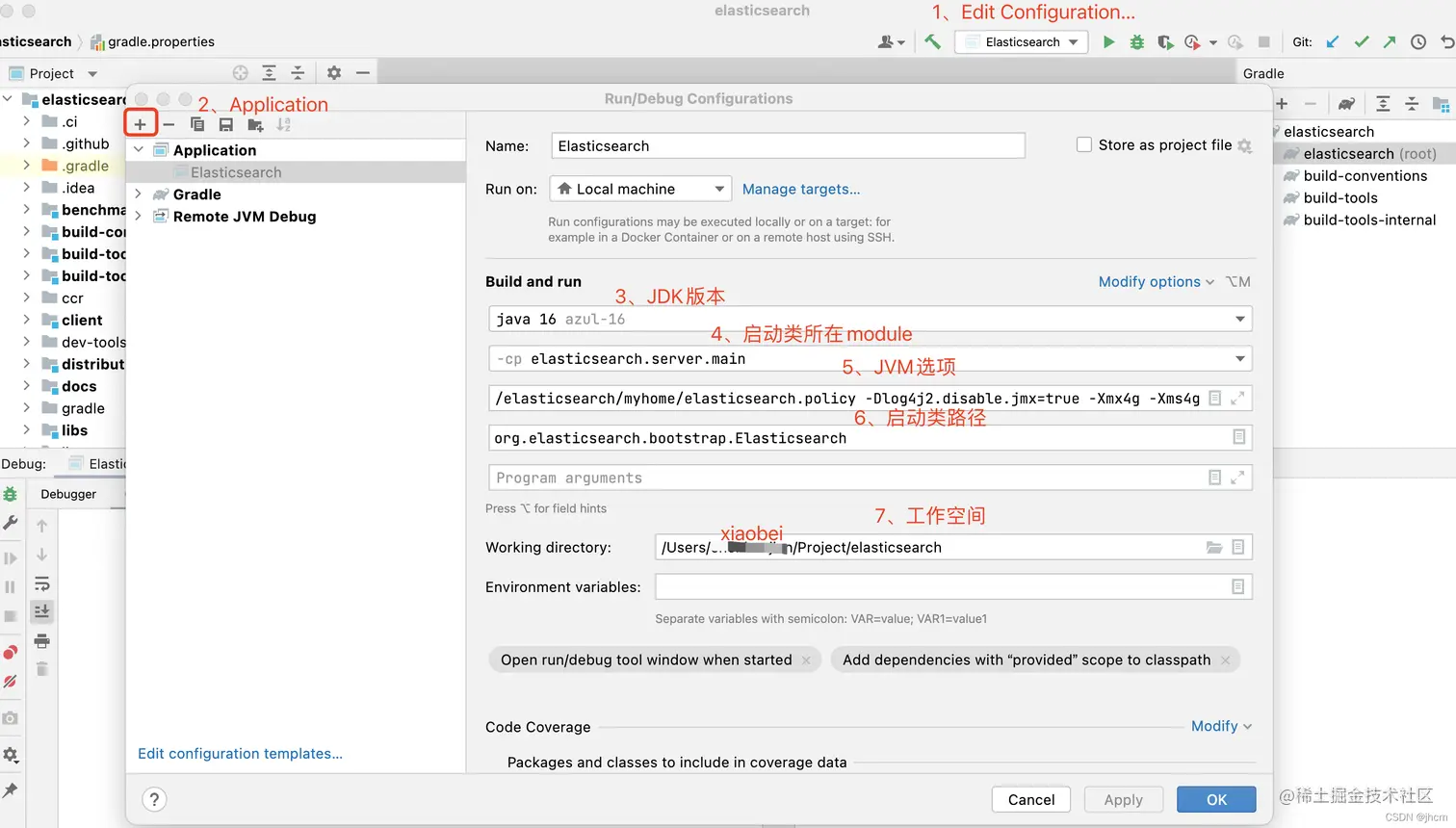Open Project panel options gear

coord(334,73)
